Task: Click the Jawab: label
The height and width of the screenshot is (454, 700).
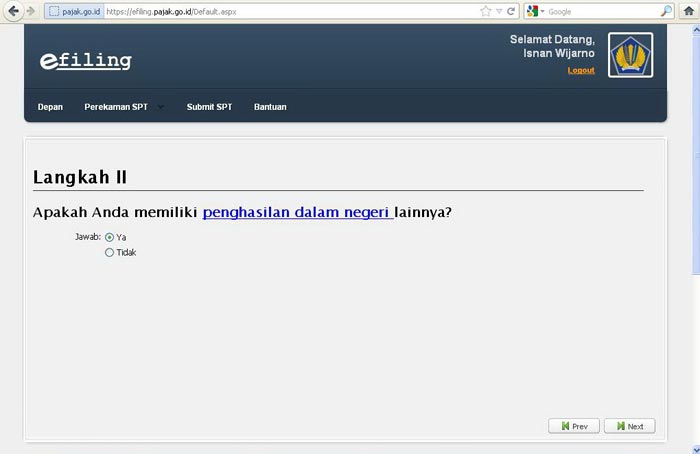Action: 88,237
